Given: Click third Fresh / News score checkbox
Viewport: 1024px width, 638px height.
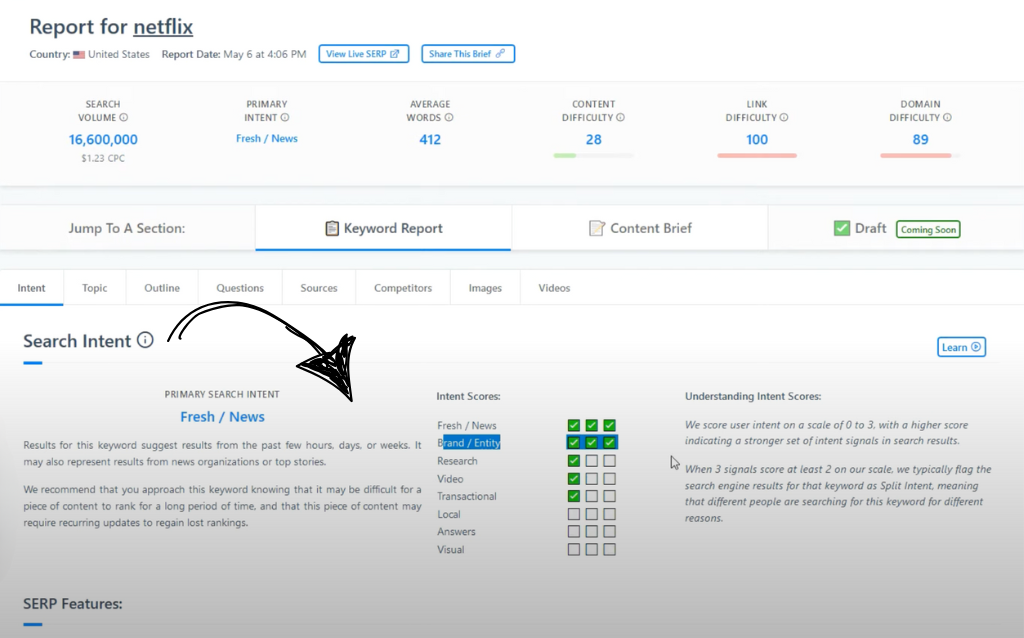Looking at the screenshot, I should 609,425.
